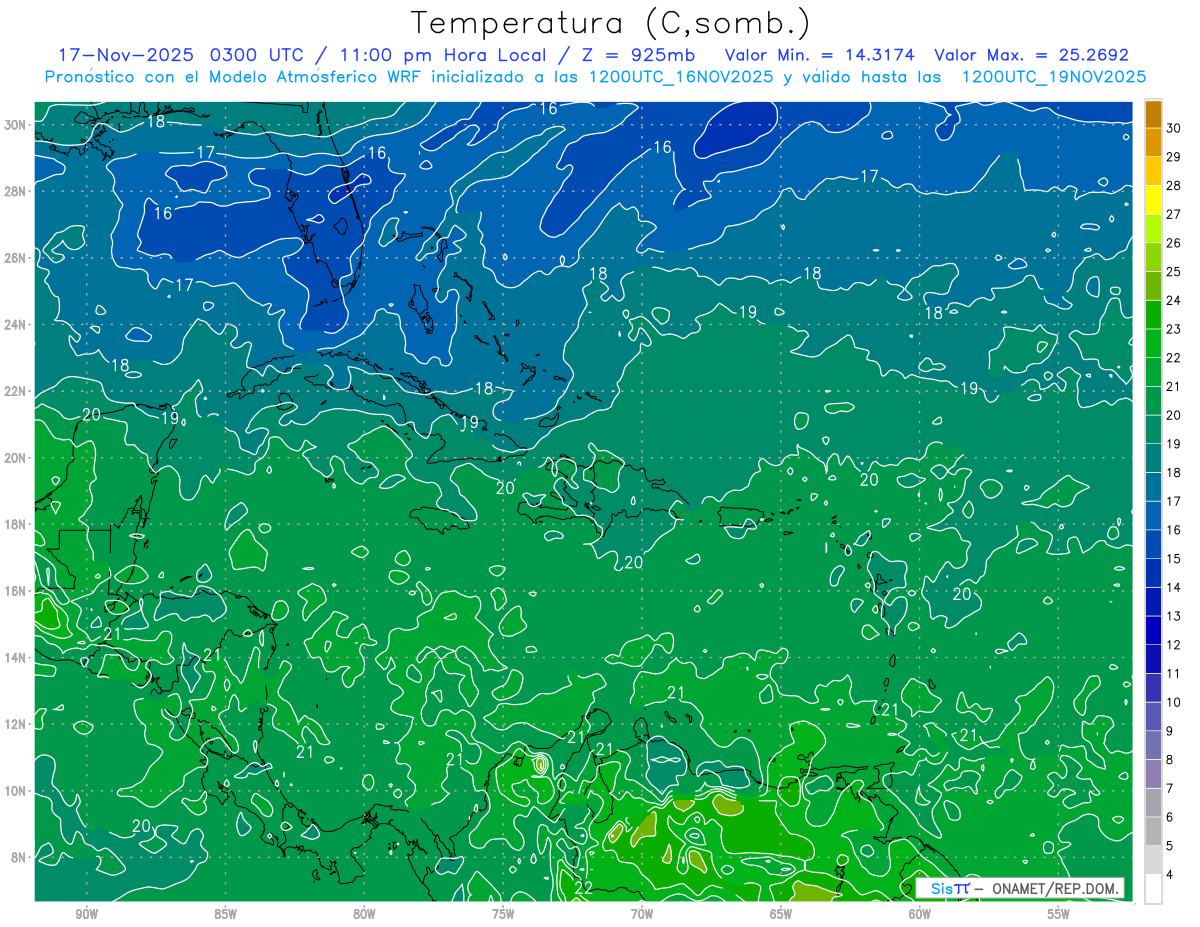Click the white swatch below 4 on color scale

click(1153, 890)
